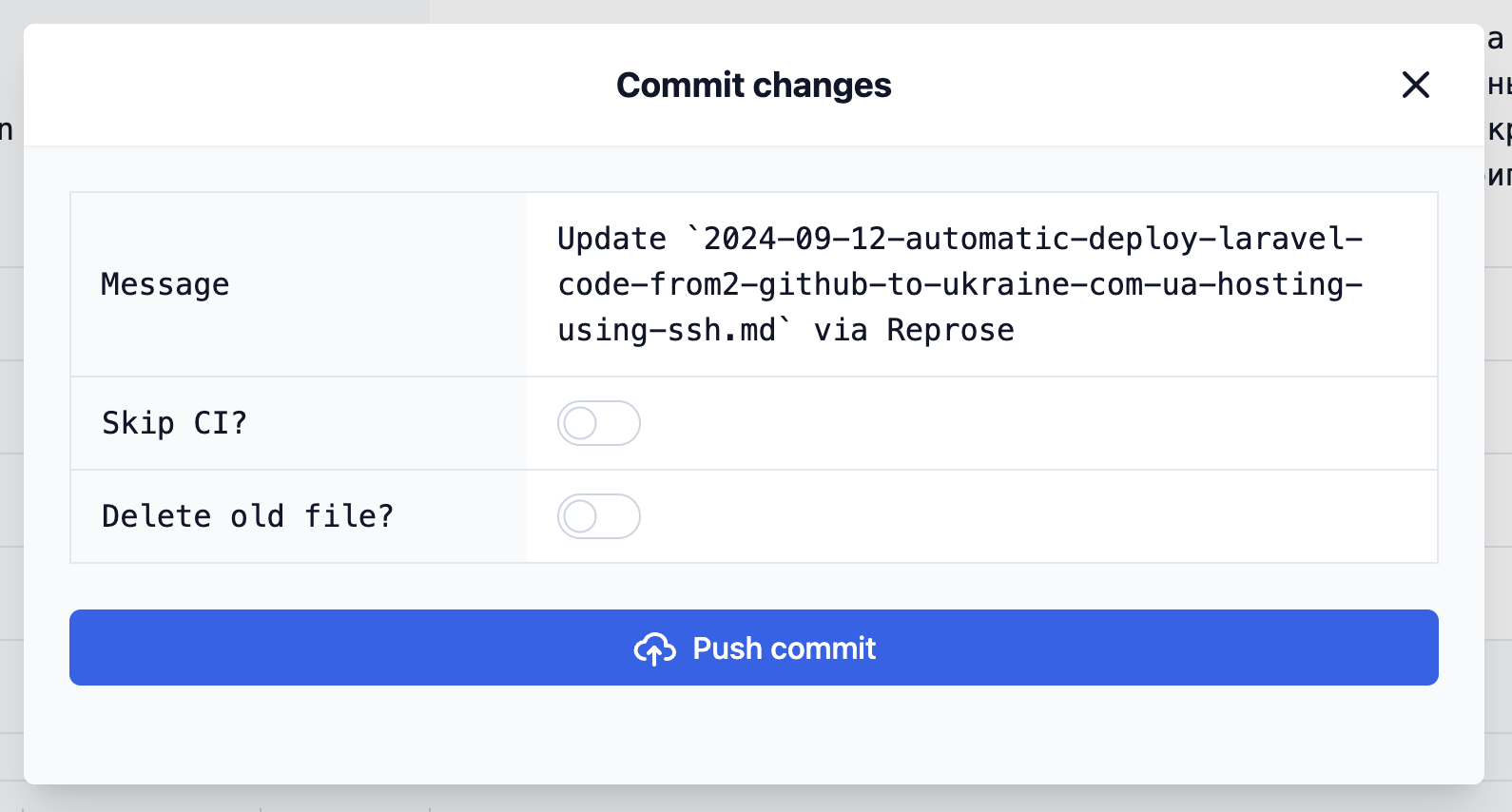Turn on the Delete old file switch

(599, 516)
